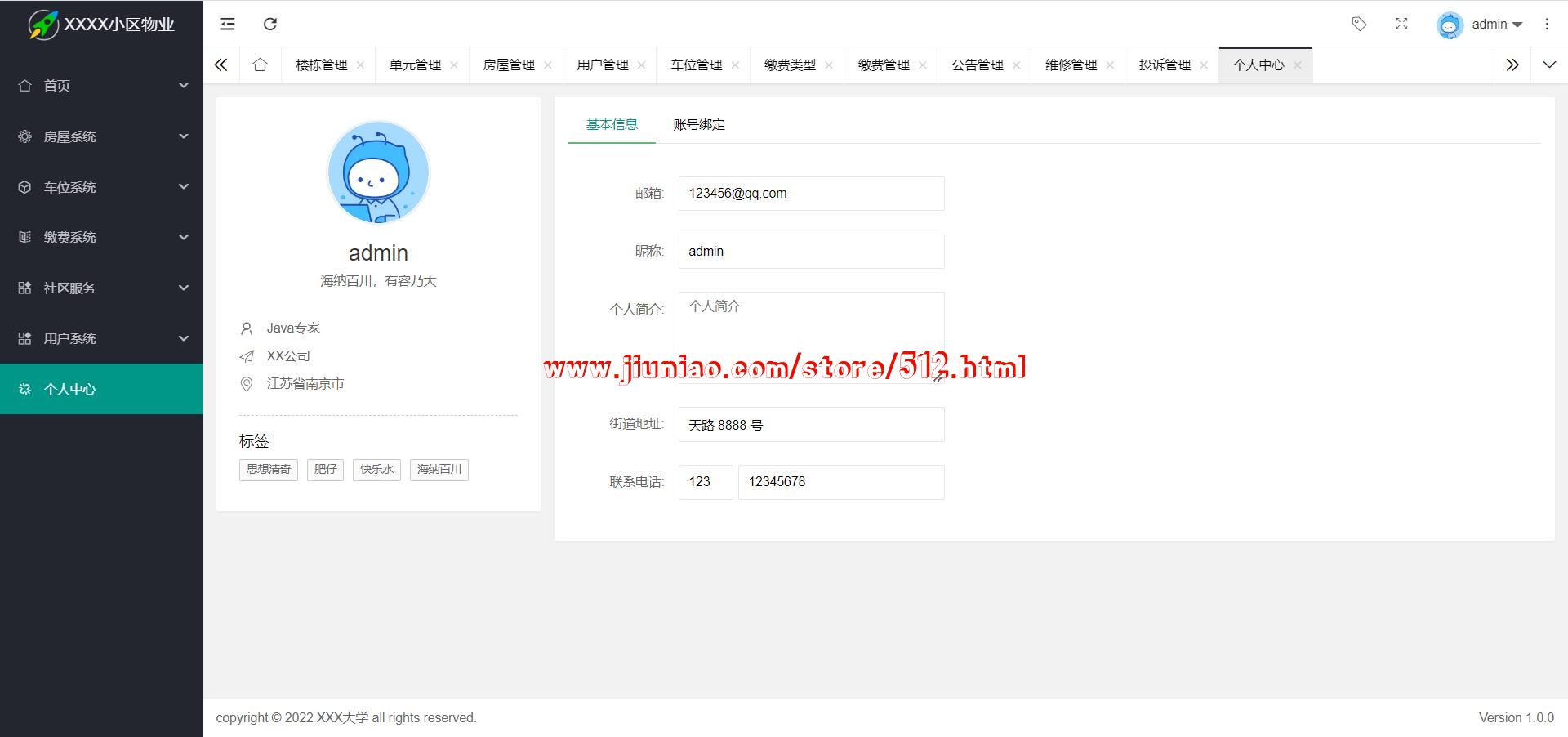Close the 个人中心 tab
The image size is (1568, 737).
[x=1298, y=65]
